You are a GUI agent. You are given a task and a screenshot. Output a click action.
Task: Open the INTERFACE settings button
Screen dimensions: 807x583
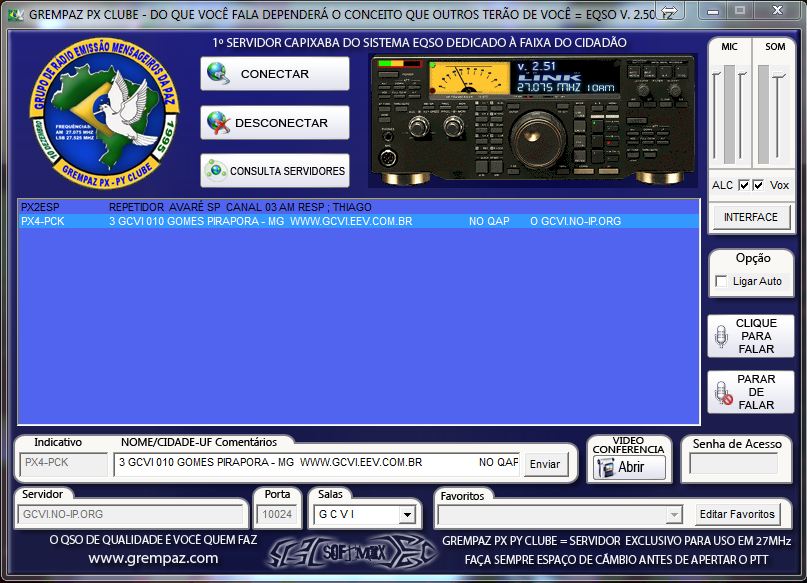point(751,217)
